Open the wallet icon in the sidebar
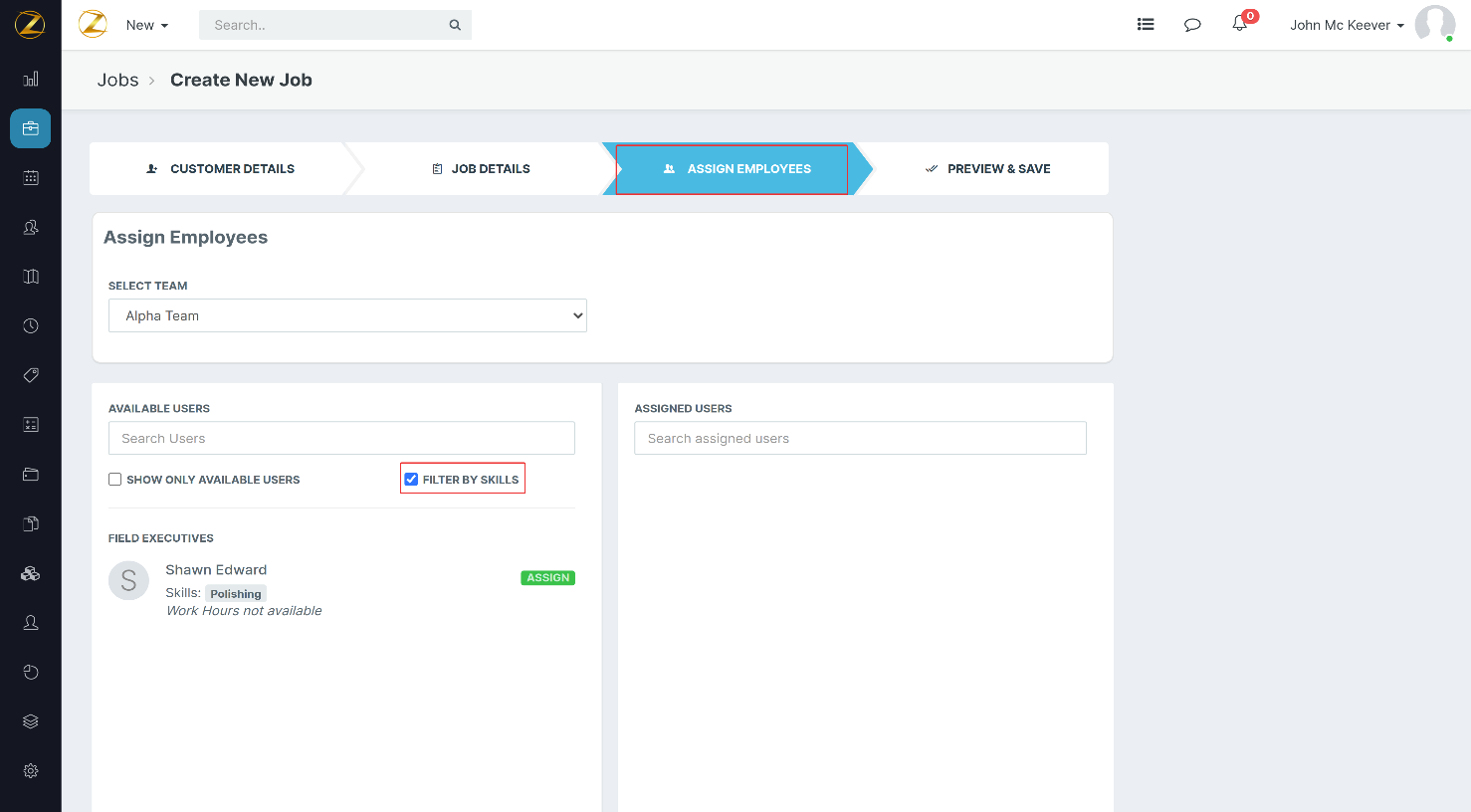This screenshot has height=812, width=1471. coord(31,475)
